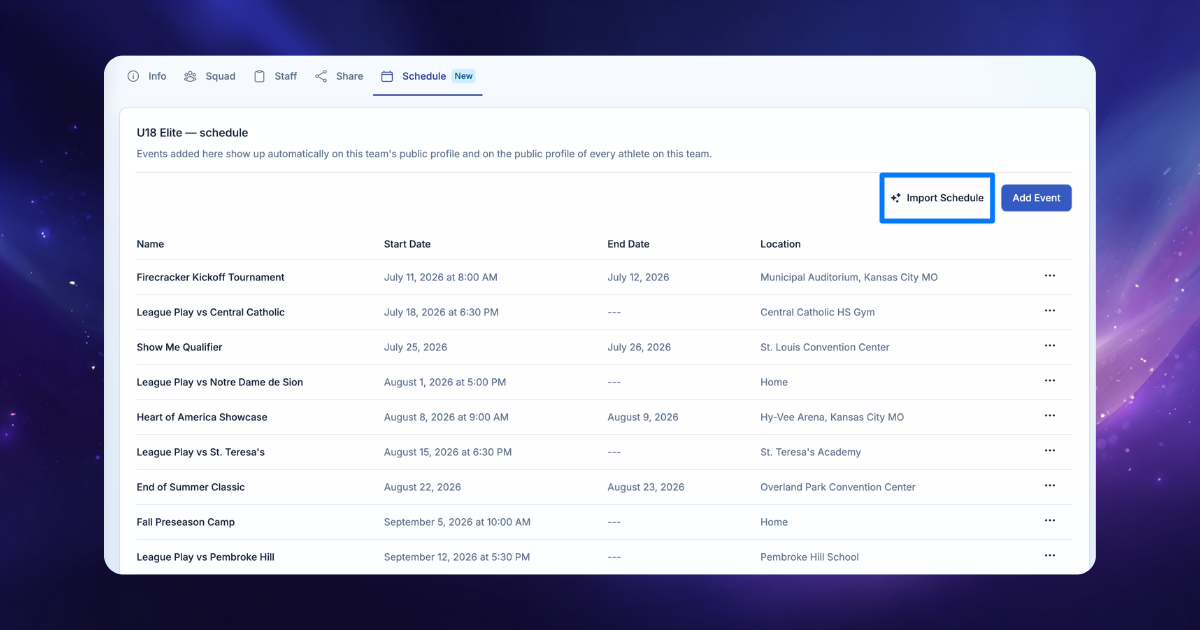Screen dimensions: 1200x630
Task: Open options menu for Fall Preseason Camp
Action: (x=1049, y=521)
